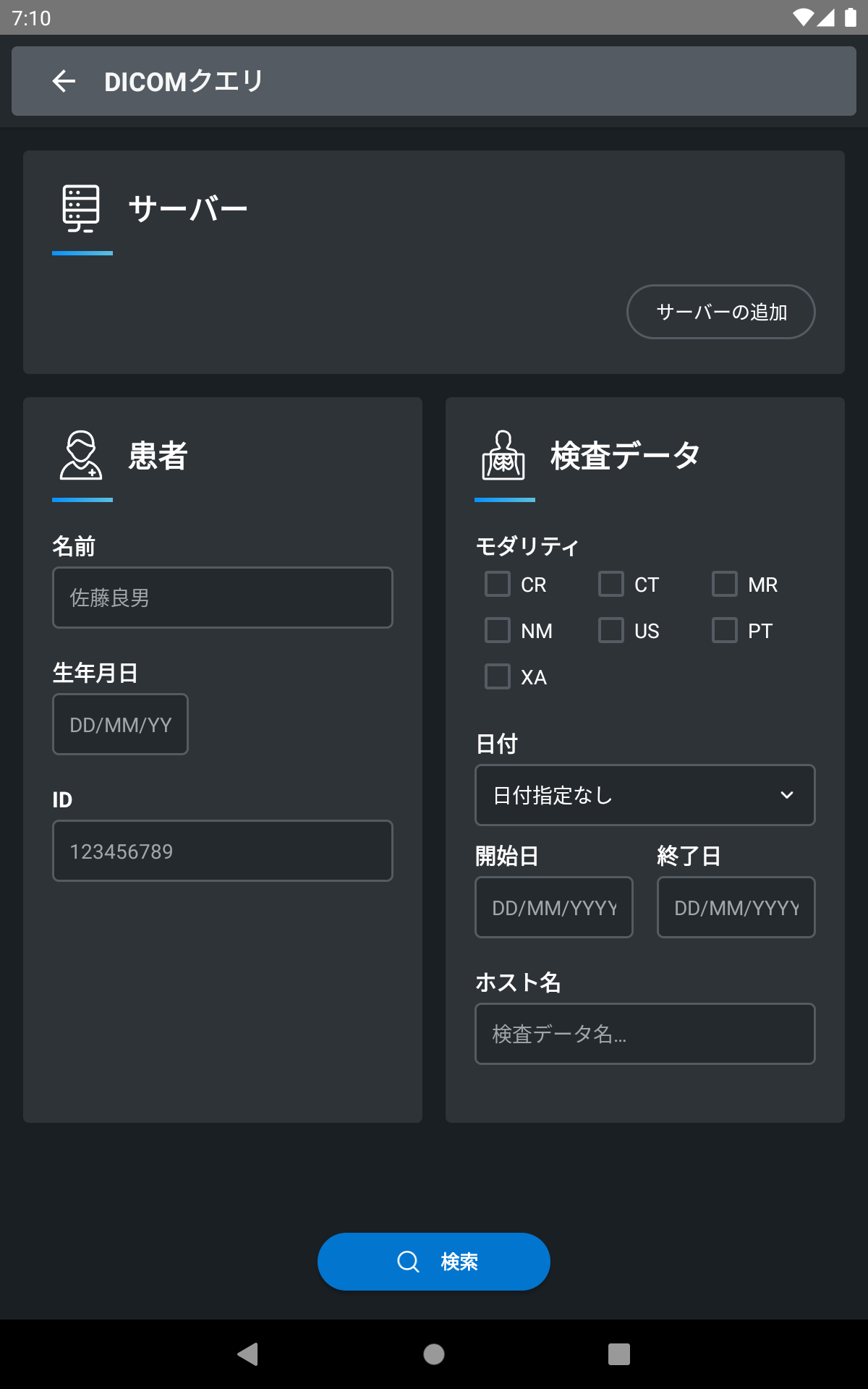Select the XA modality checkbox
Image resolution: width=868 pixels, height=1389 pixels.
coord(498,676)
